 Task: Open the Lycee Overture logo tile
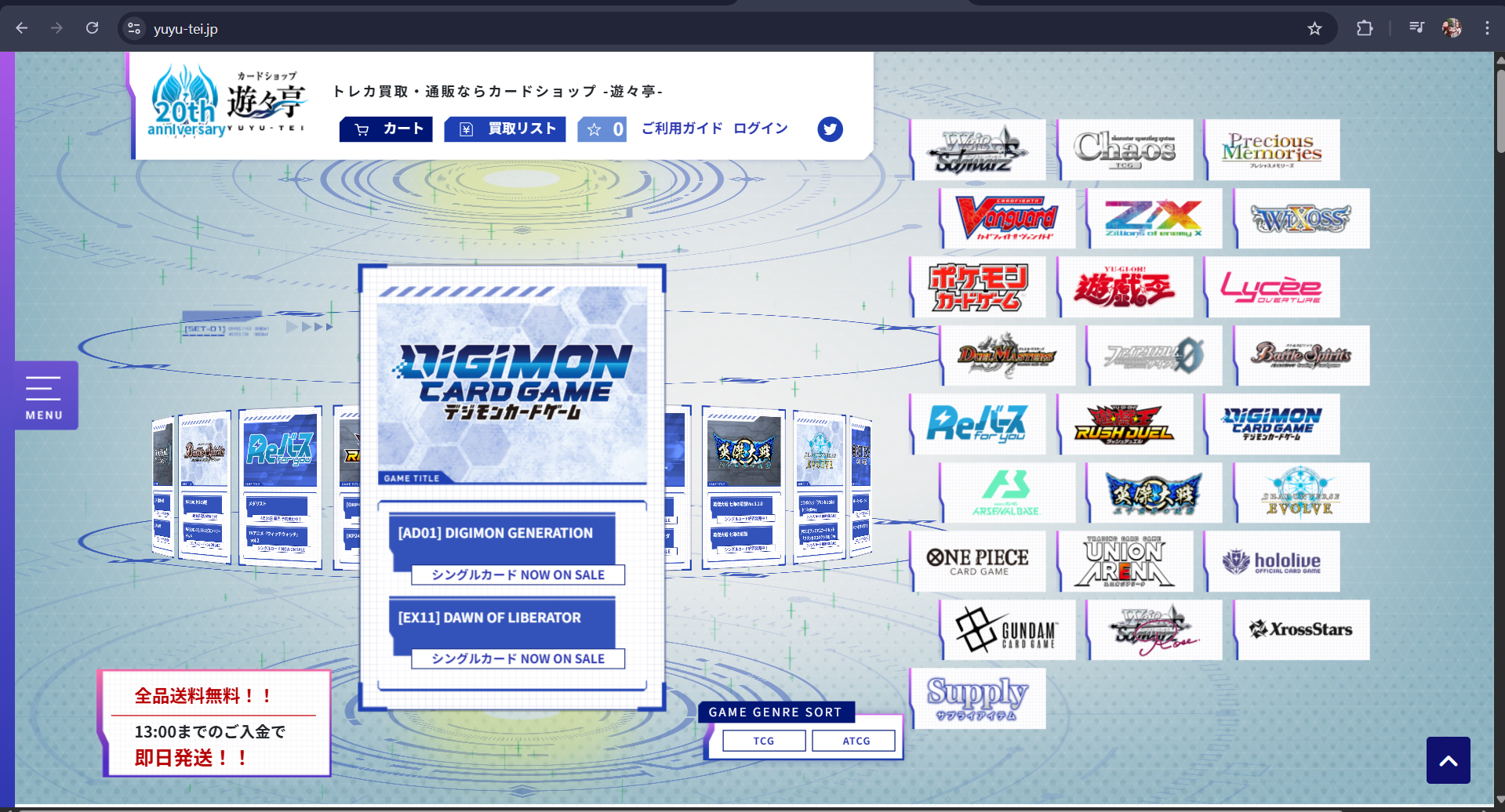1272,287
